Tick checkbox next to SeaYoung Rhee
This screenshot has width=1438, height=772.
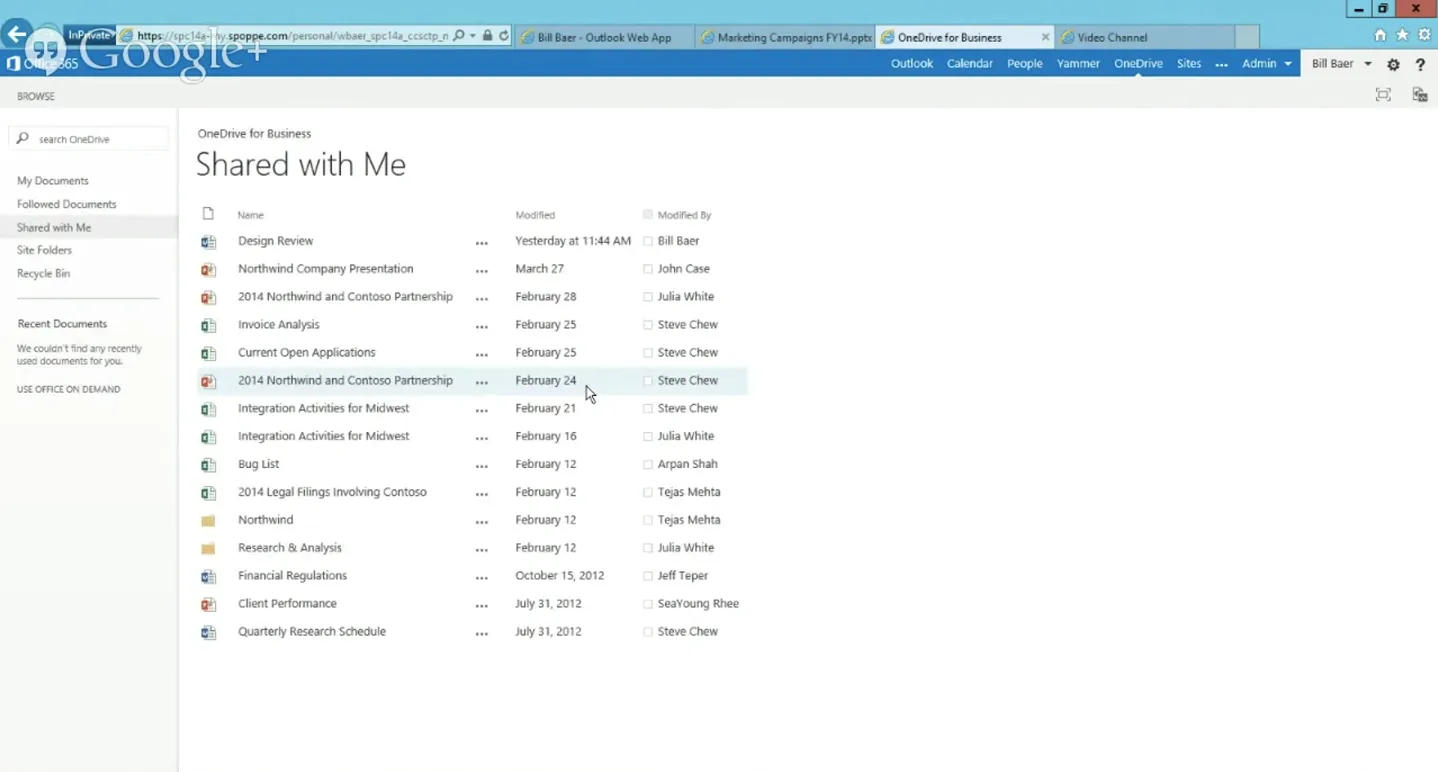coord(648,604)
